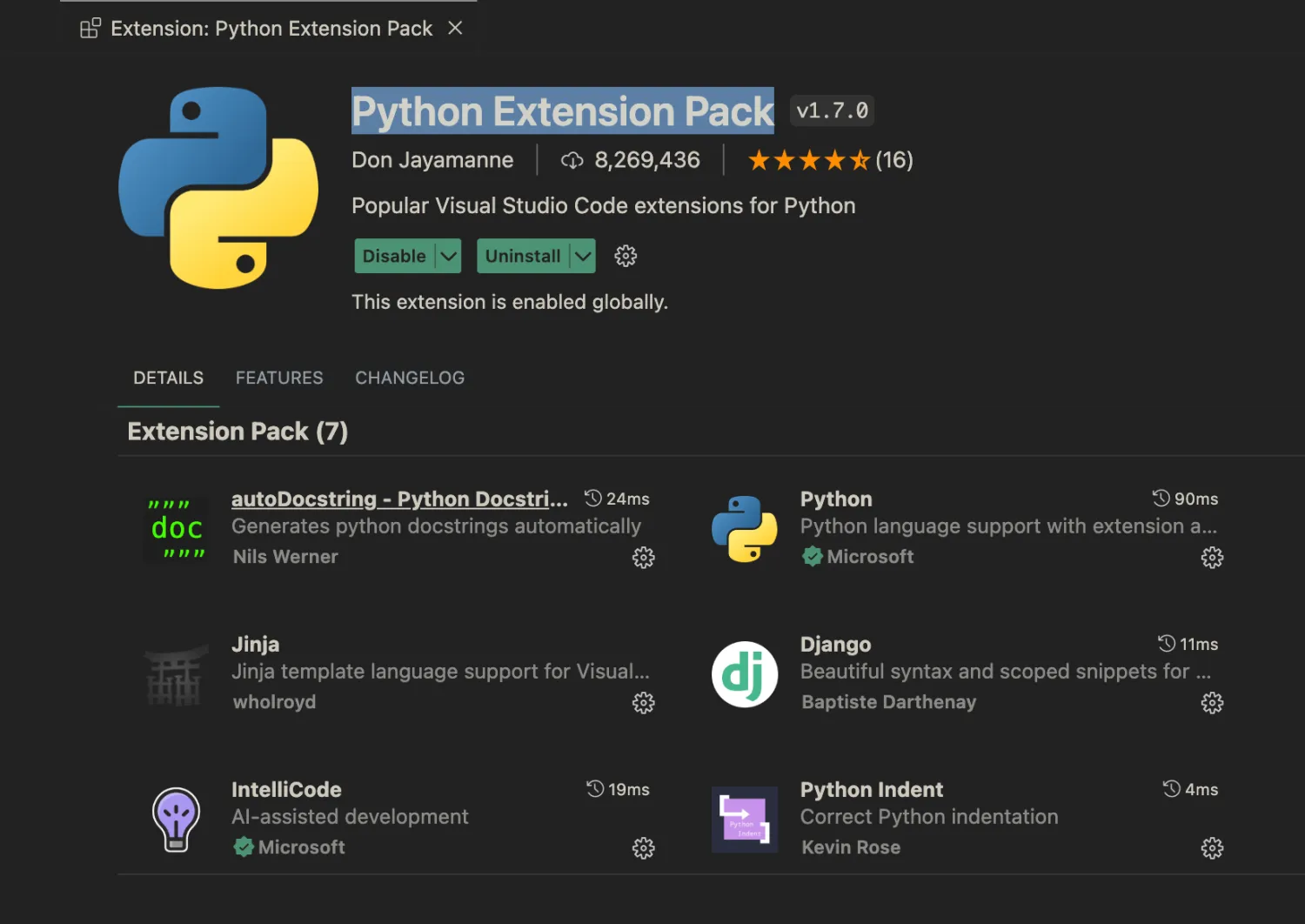Open the autoDocstring - Python Docstring link
The width and height of the screenshot is (1305, 924).
(x=399, y=499)
